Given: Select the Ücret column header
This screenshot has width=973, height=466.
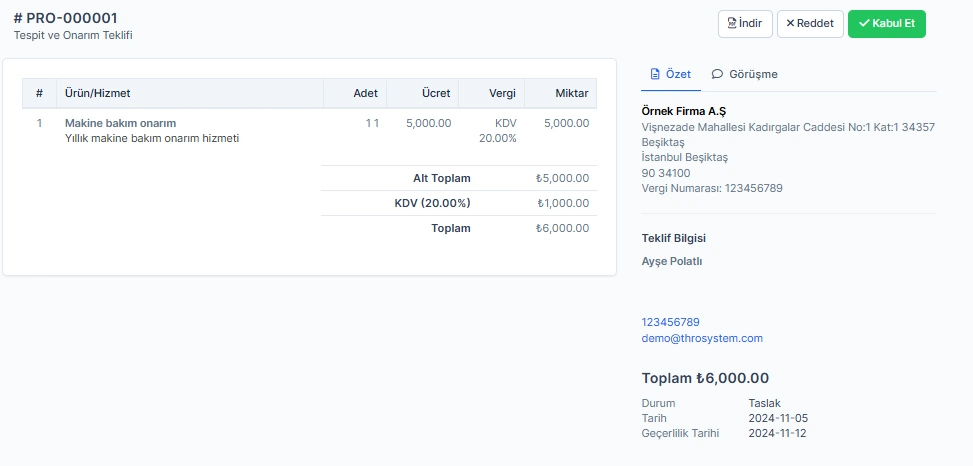Looking at the screenshot, I should 423,93.
